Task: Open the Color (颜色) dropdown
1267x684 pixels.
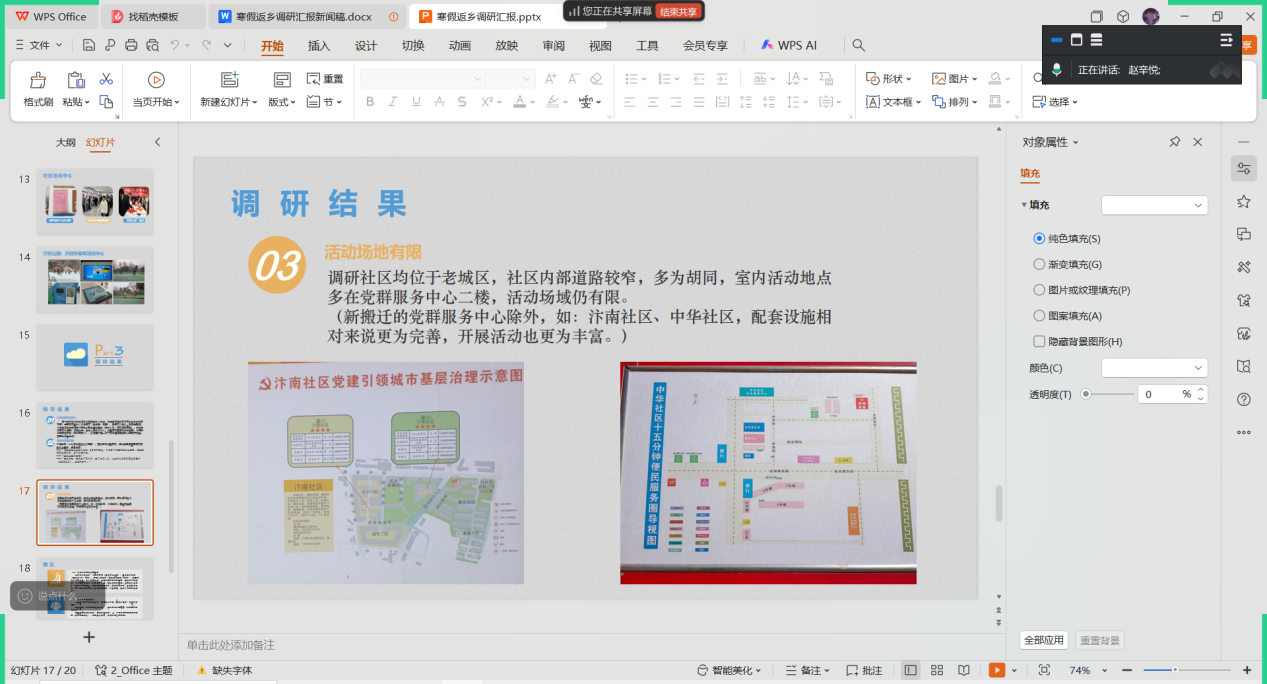Action: (1154, 368)
